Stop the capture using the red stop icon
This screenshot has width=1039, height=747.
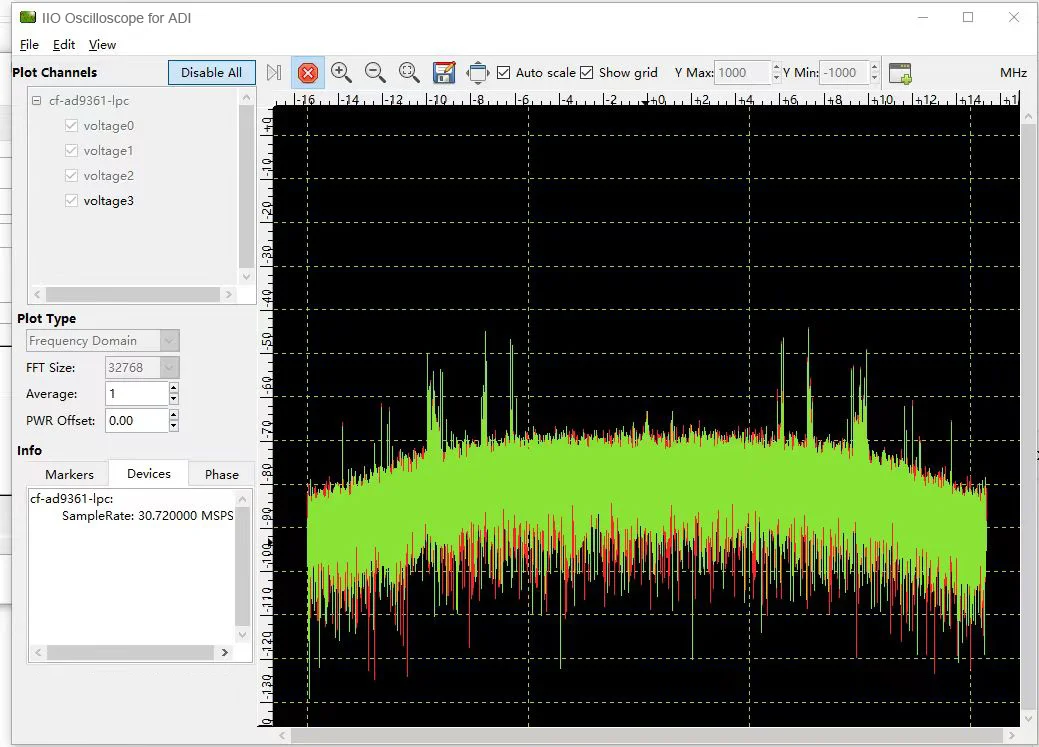click(308, 72)
